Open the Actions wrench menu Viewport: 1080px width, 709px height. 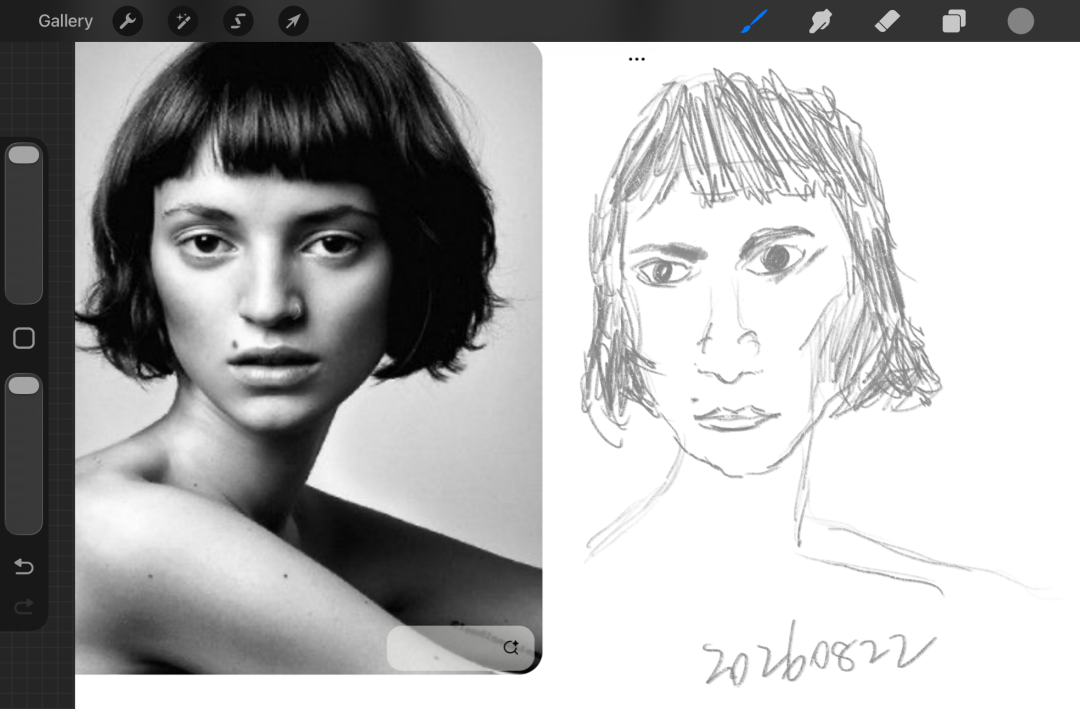127,21
